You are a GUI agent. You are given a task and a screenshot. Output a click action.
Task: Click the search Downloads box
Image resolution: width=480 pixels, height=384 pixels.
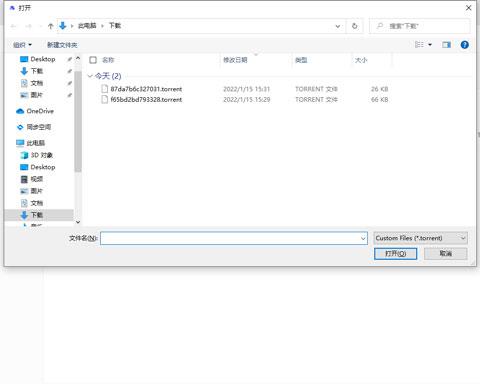tap(420, 26)
